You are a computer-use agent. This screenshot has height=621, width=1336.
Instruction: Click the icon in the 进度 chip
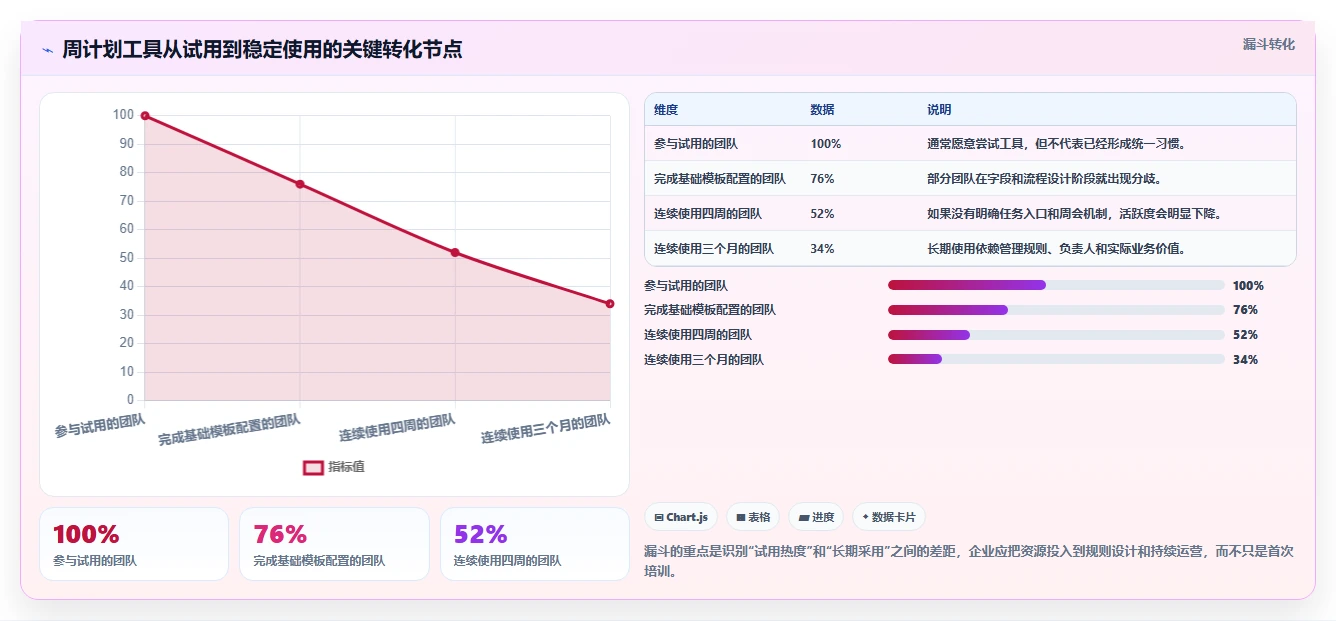tap(803, 517)
